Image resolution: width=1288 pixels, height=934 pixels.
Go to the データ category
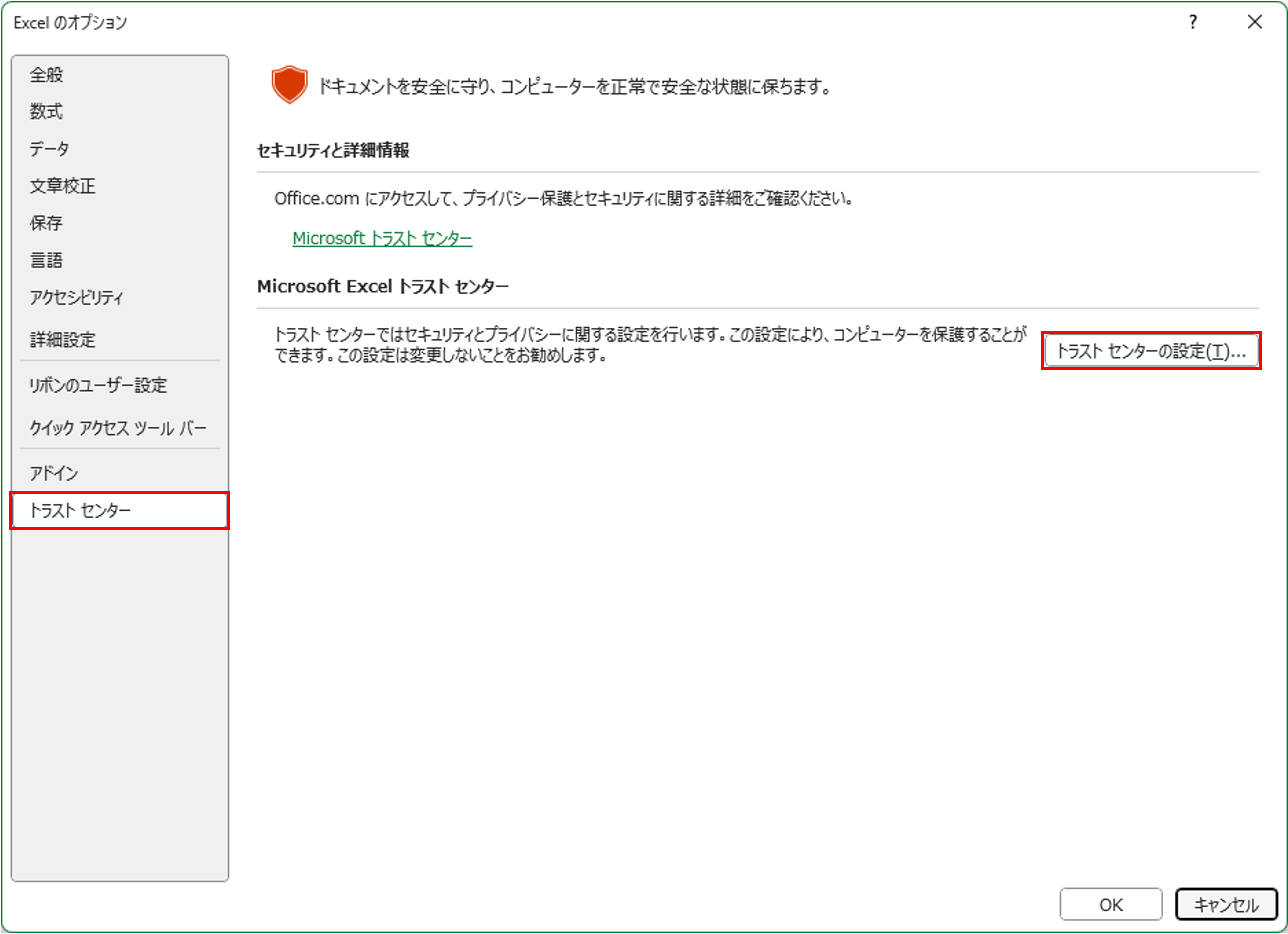tap(120, 148)
